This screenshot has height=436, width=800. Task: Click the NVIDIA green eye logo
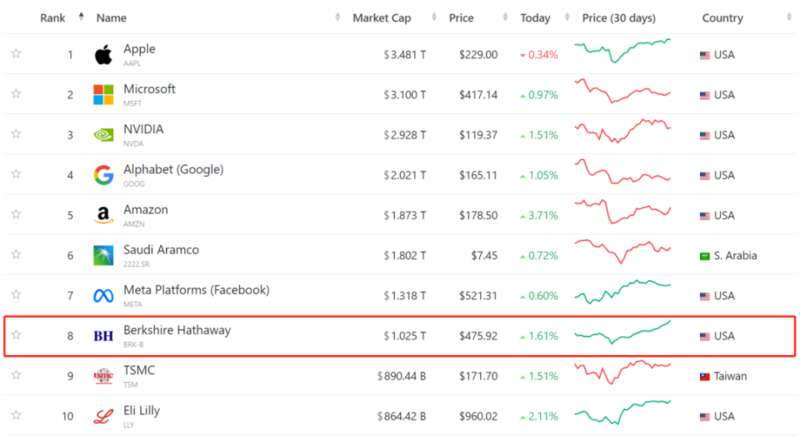[104, 135]
